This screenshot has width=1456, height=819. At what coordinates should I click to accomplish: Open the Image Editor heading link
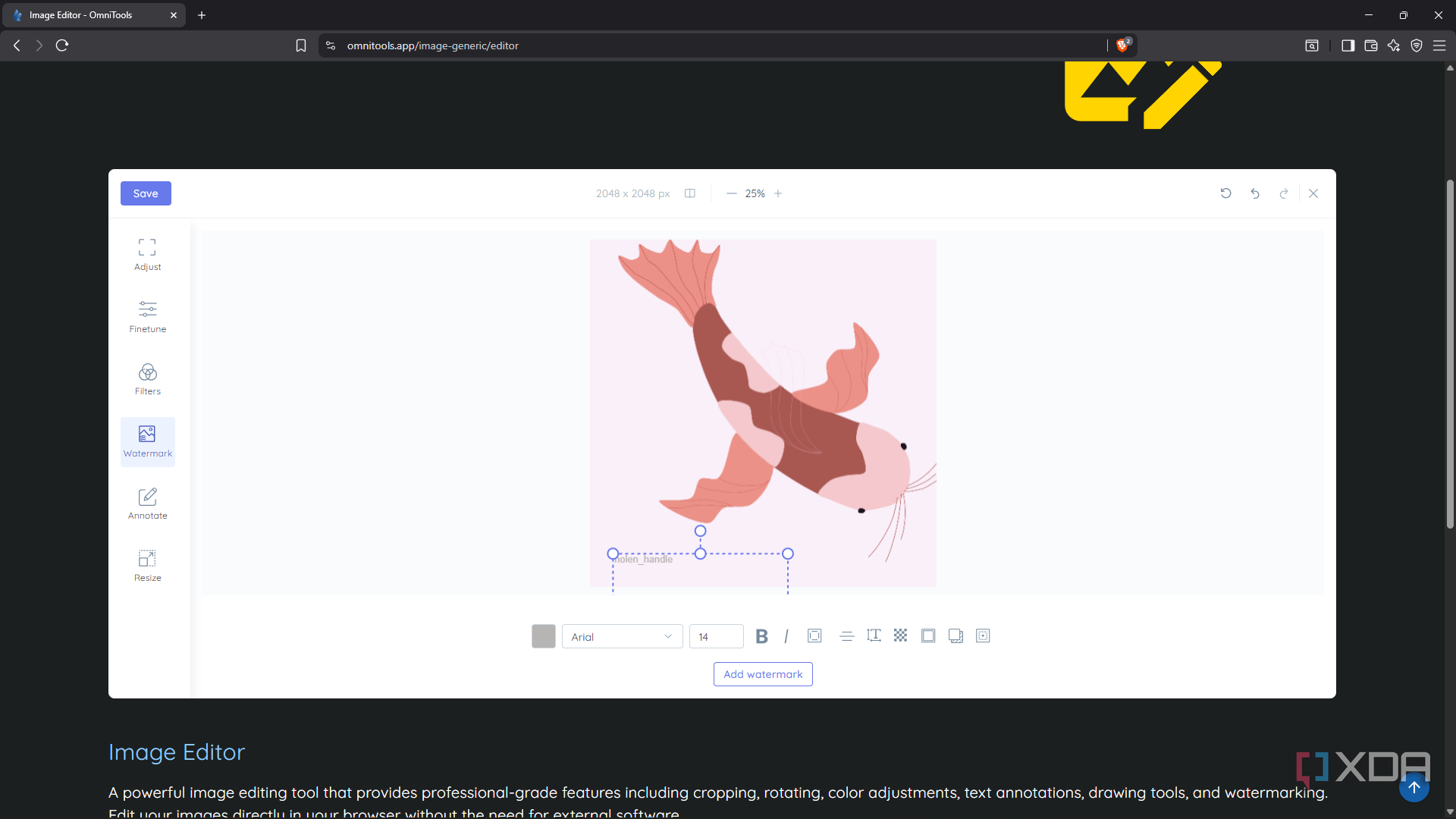[176, 752]
